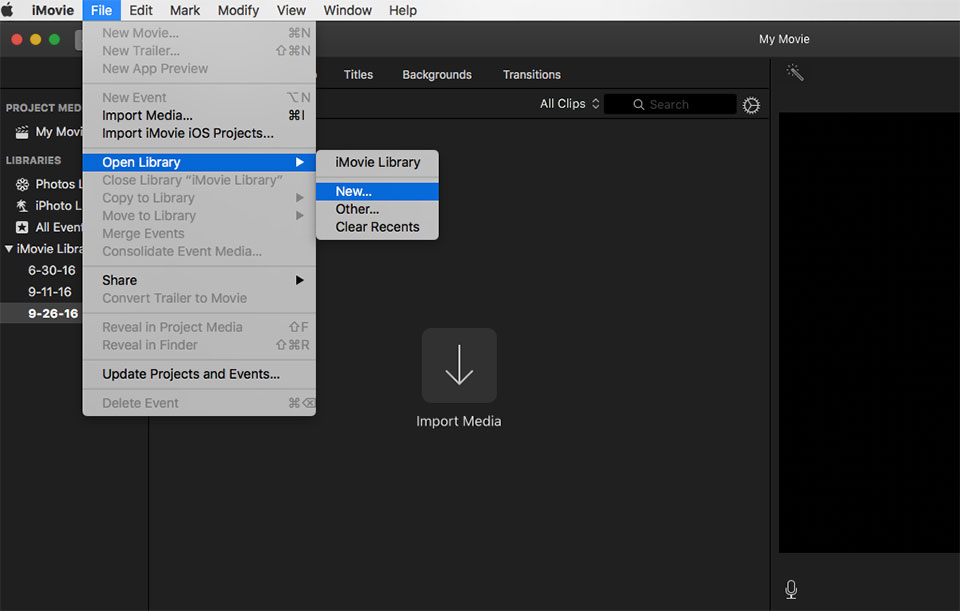Viewport: 960px width, 611px height.
Task: Click into the Search clips field
Action: (670, 104)
